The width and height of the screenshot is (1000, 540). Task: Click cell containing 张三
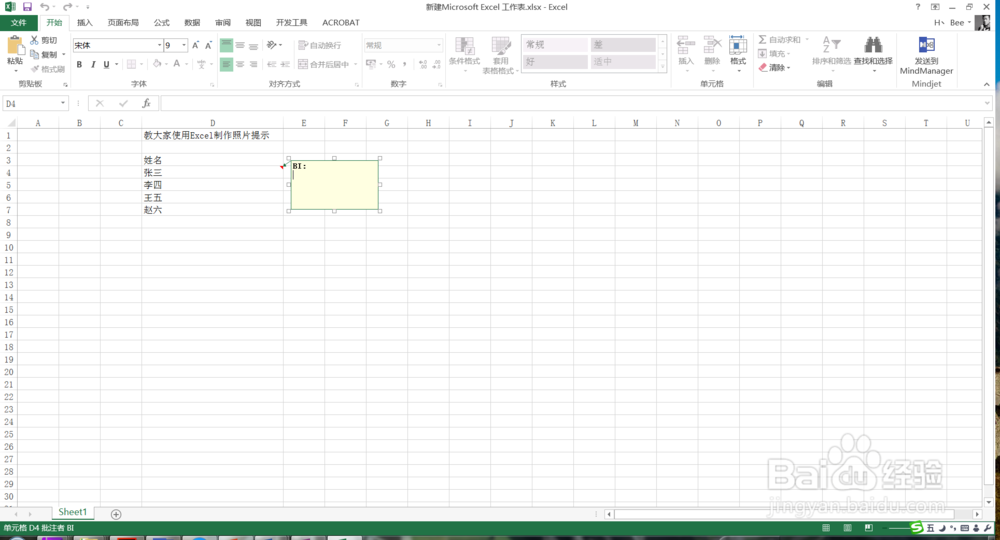tap(212, 173)
